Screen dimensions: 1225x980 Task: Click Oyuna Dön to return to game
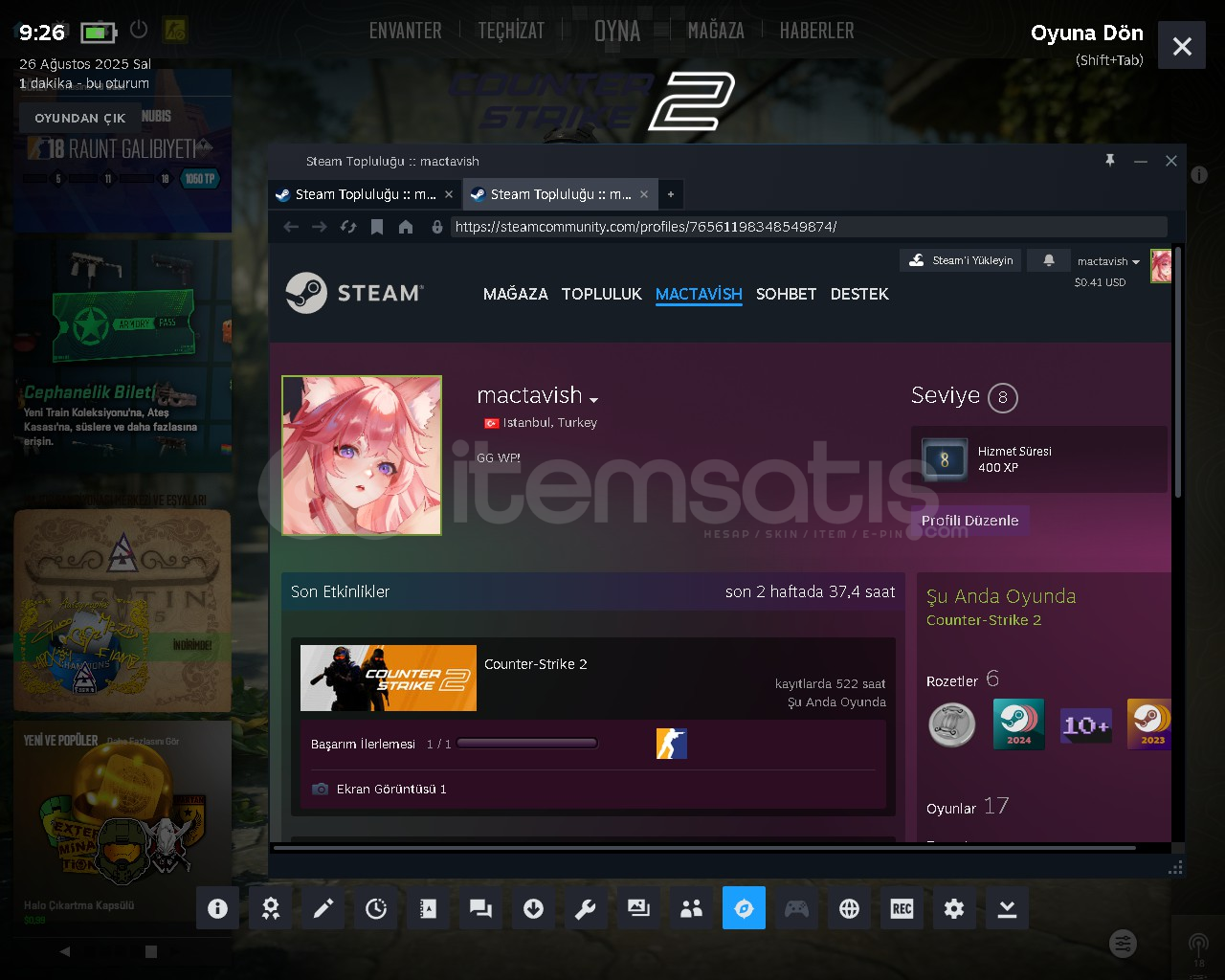pos(1087,33)
